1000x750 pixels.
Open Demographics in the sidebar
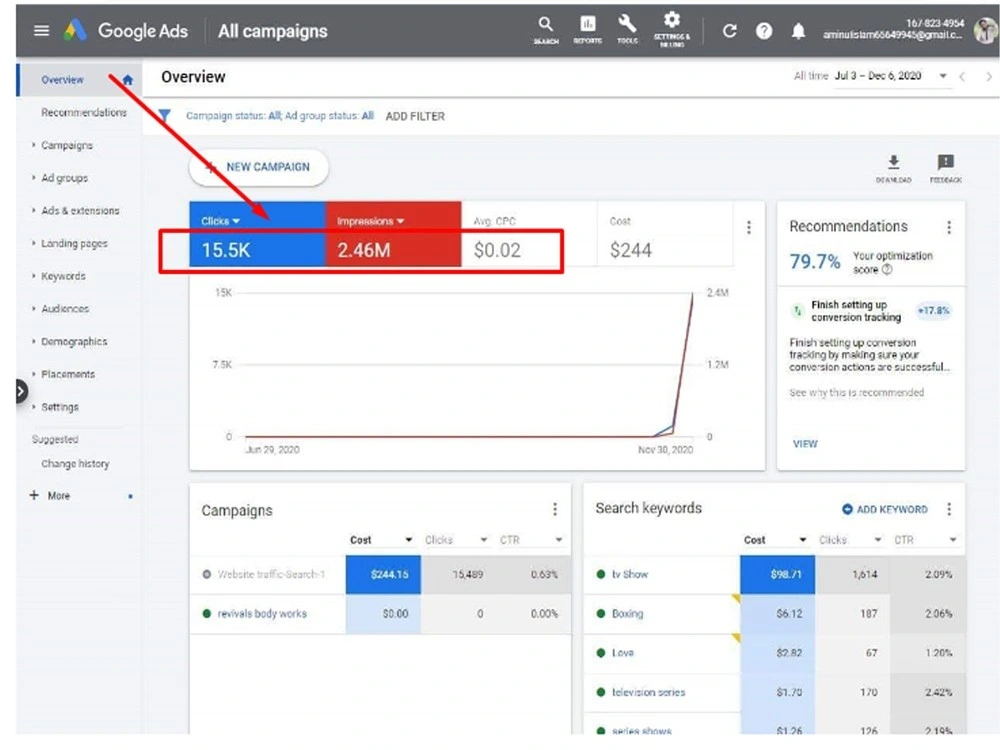(x=74, y=342)
